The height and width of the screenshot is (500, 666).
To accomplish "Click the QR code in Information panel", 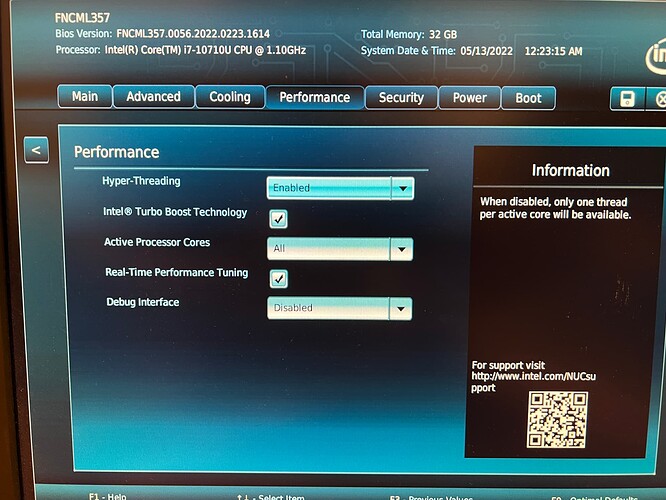I will point(557,420).
